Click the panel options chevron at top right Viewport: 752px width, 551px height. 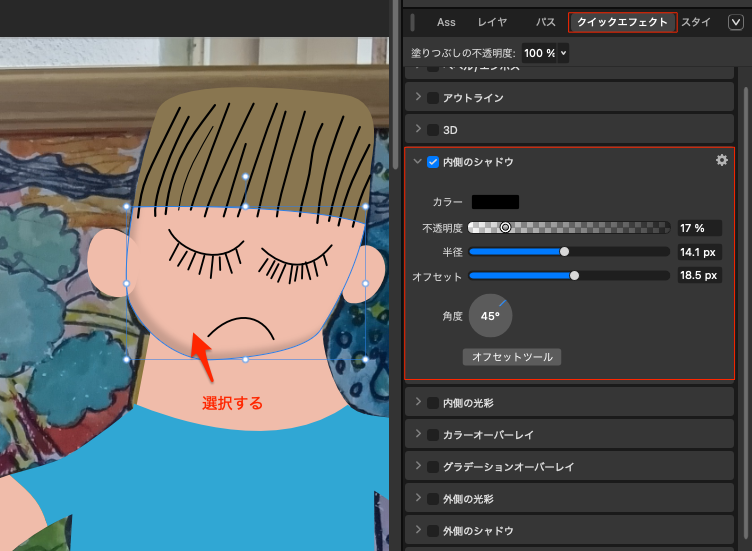click(736, 22)
